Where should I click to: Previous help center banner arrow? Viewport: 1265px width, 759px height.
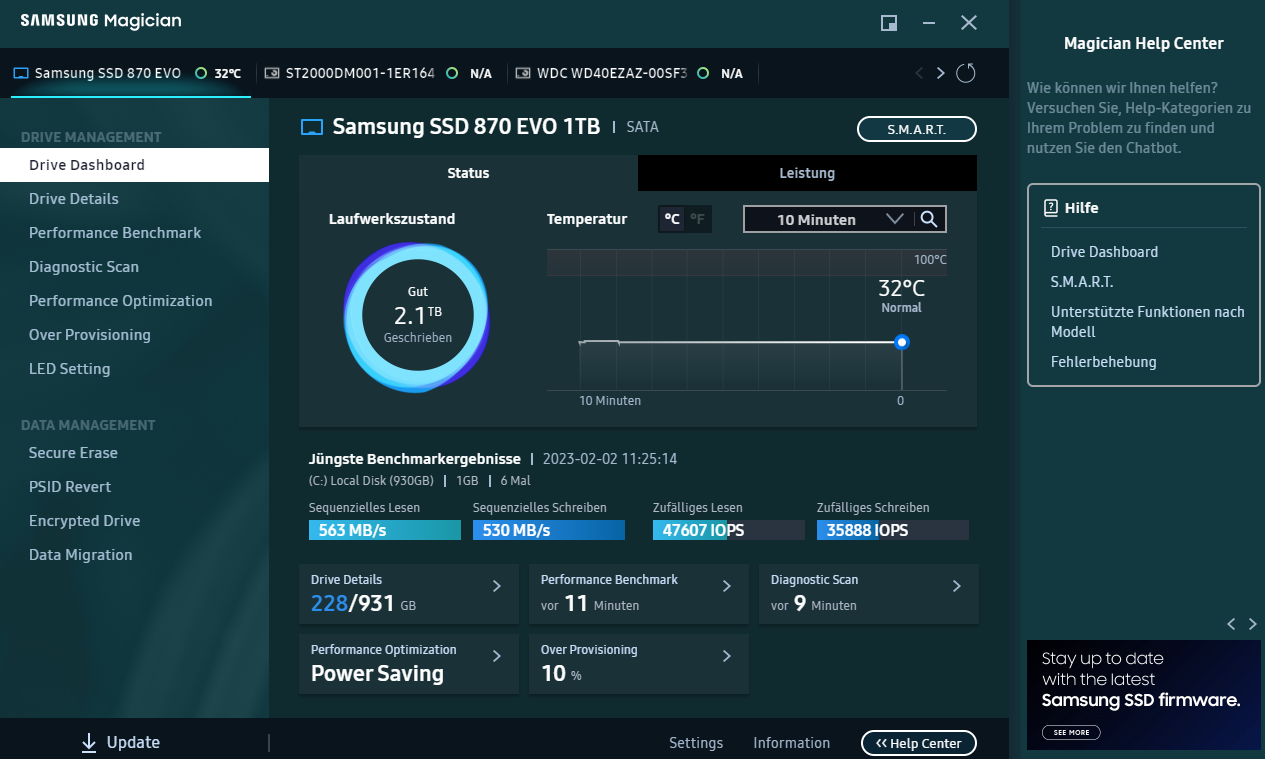point(1231,624)
